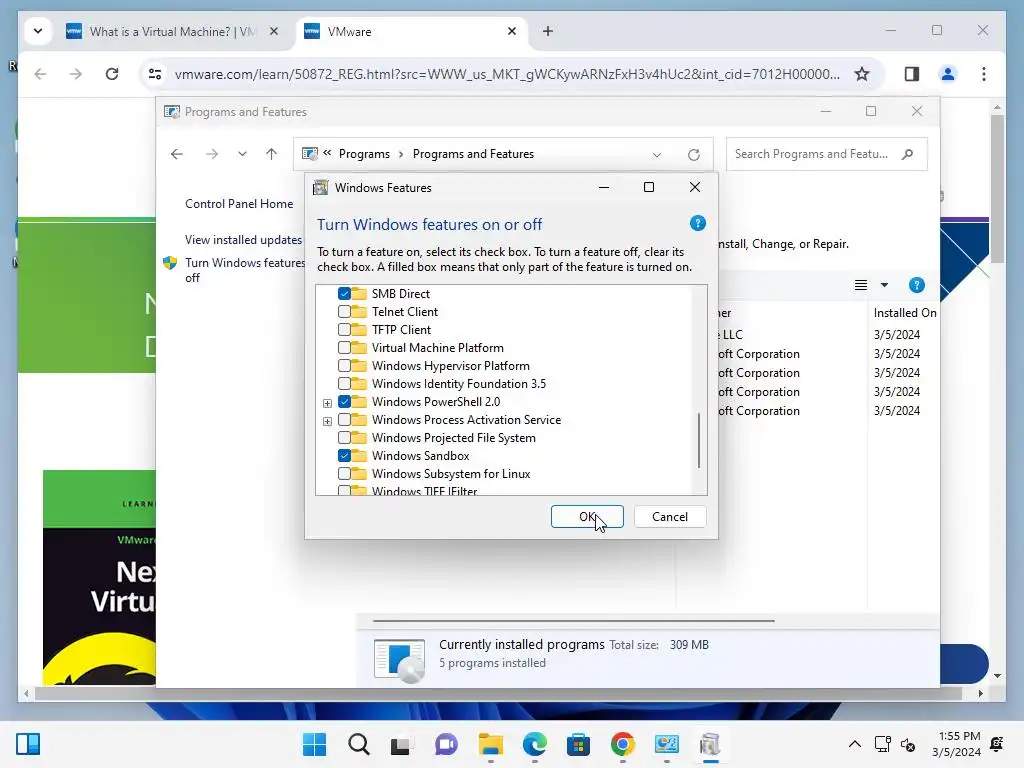The height and width of the screenshot is (768, 1024).
Task: Uncheck Windows PowerShell 2.0
Action: pos(344,402)
